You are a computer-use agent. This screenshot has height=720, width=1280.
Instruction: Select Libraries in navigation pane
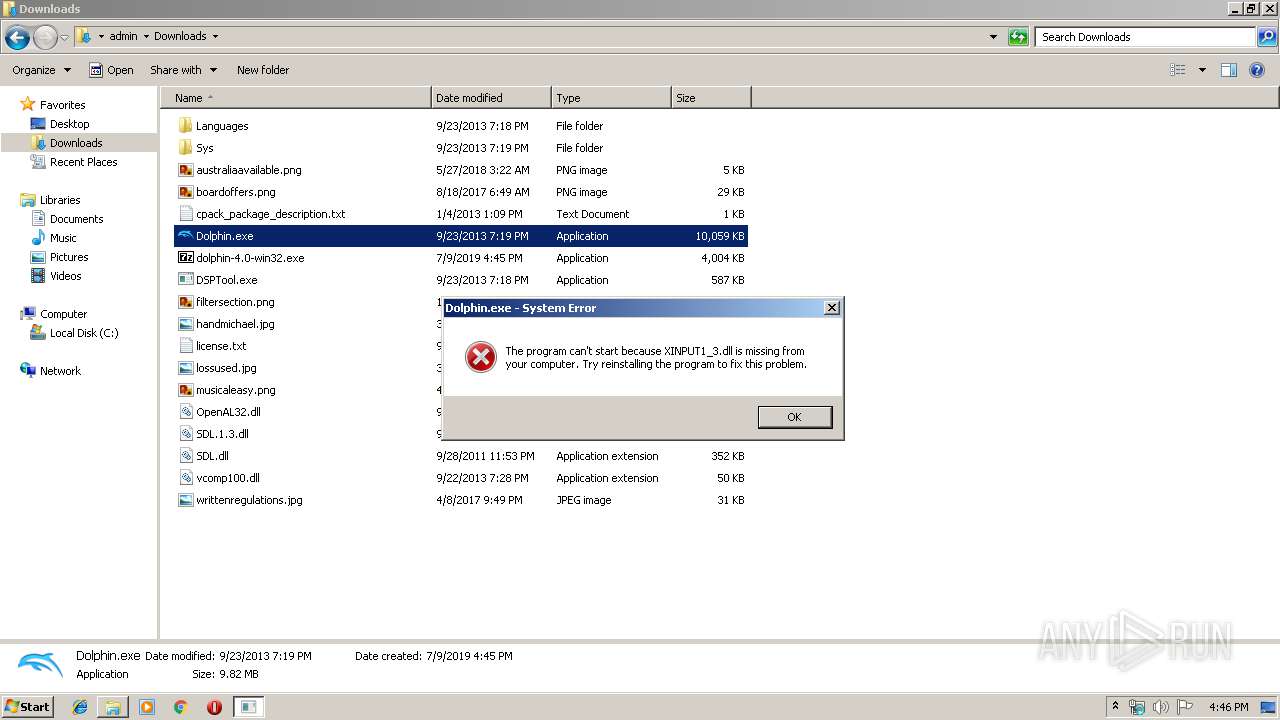coord(60,200)
